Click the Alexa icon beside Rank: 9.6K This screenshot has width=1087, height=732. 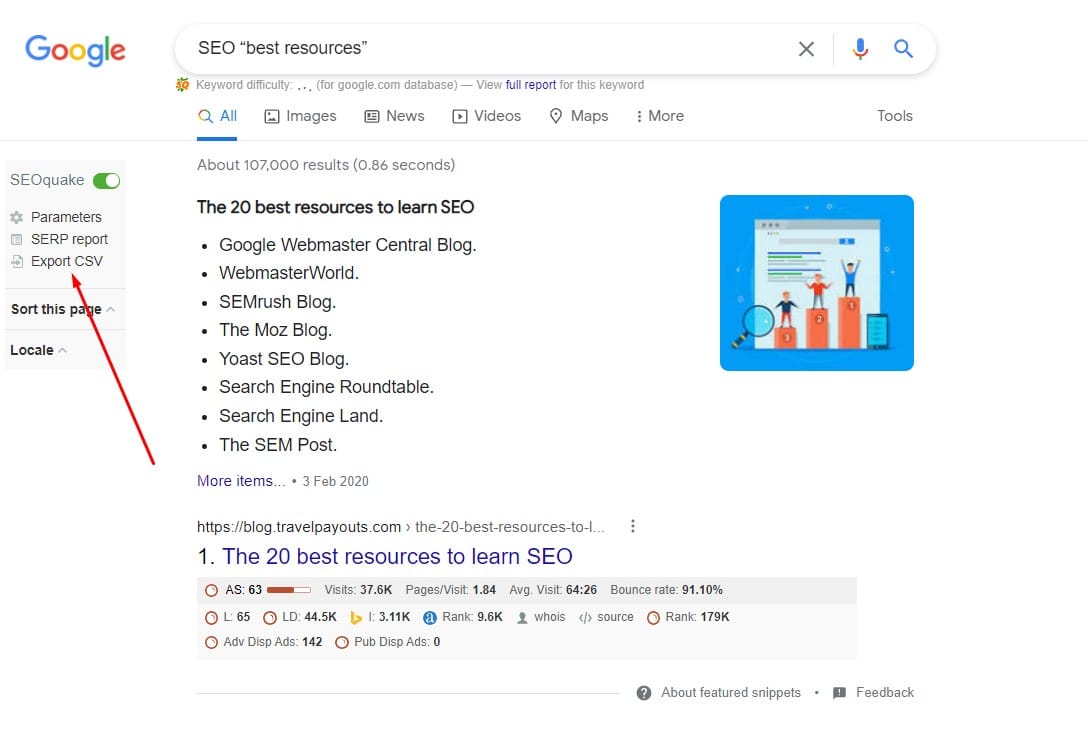click(430, 618)
